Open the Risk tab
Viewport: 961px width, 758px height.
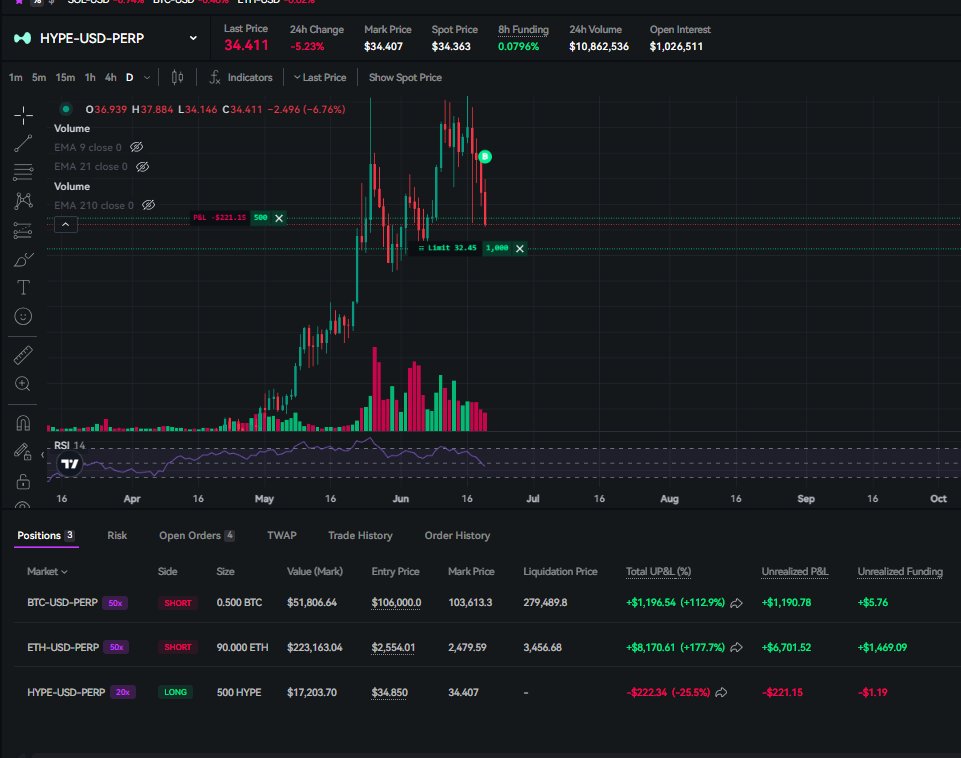point(117,536)
